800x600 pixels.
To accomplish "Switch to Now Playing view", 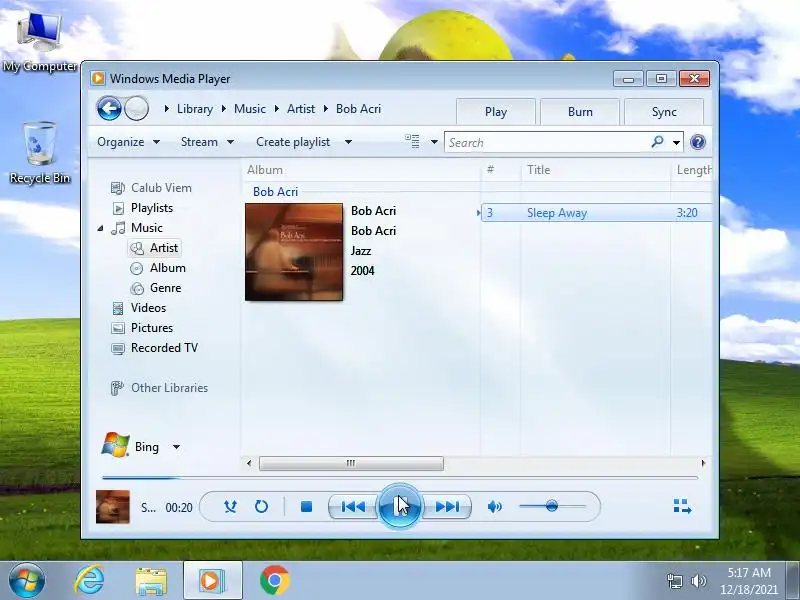I will tap(682, 506).
